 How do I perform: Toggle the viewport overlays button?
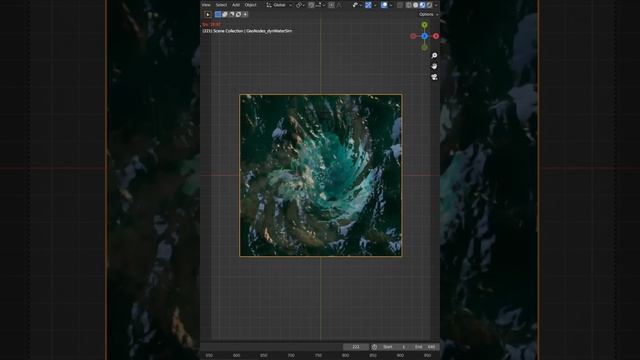click(x=384, y=5)
